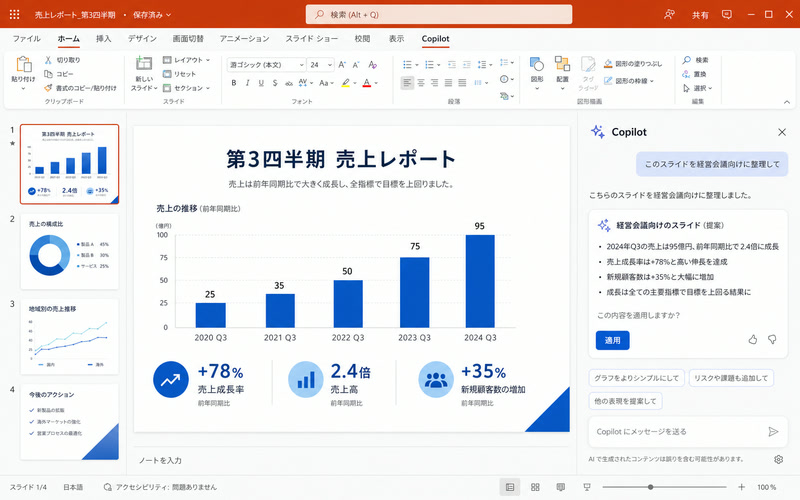Open the Copilot ribbon tab
800x500 pixels.
coord(435,39)
